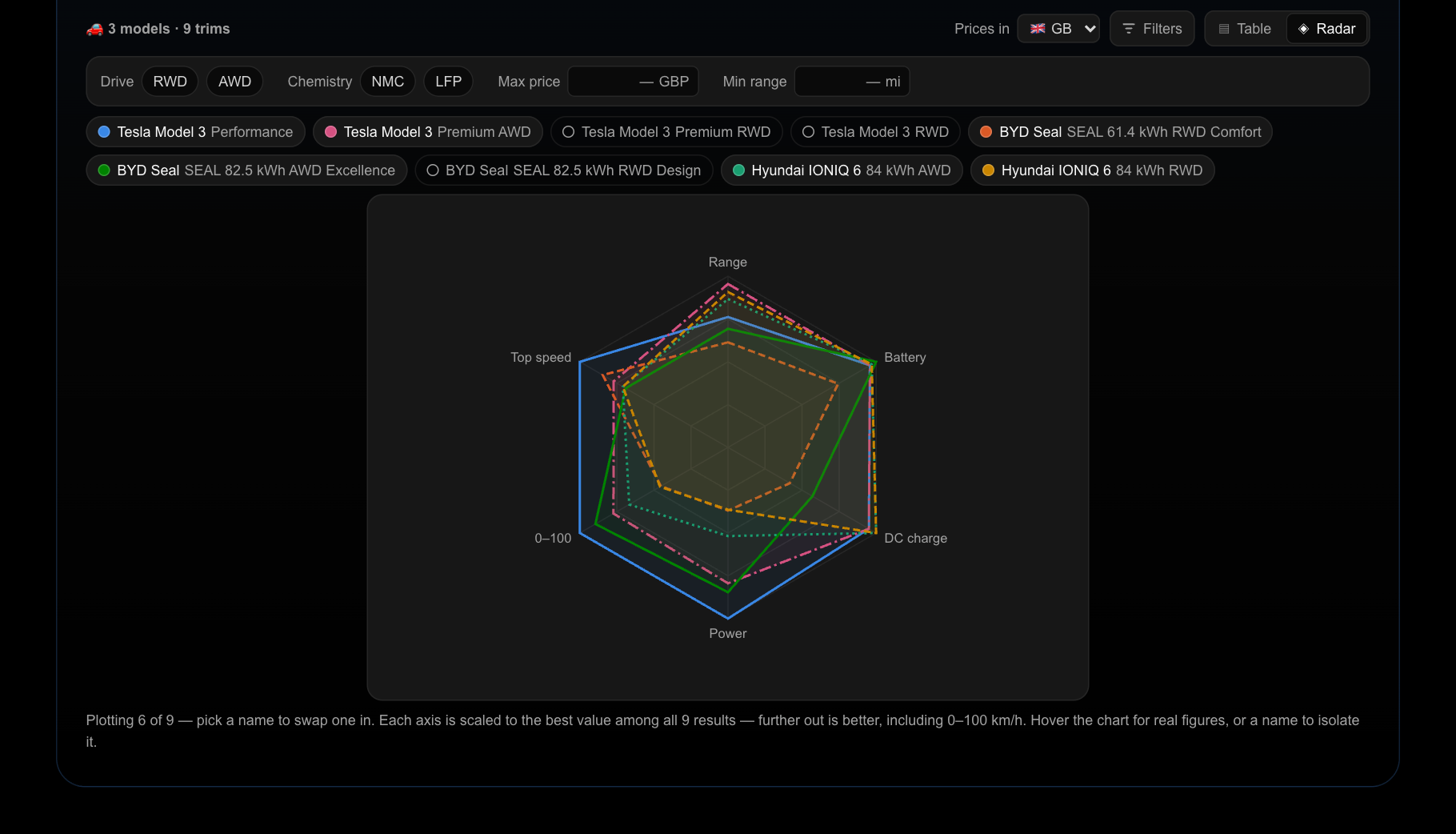Click the funnel icon on Filters button
Viewport: 1456px width, 834px height.
1129,29
